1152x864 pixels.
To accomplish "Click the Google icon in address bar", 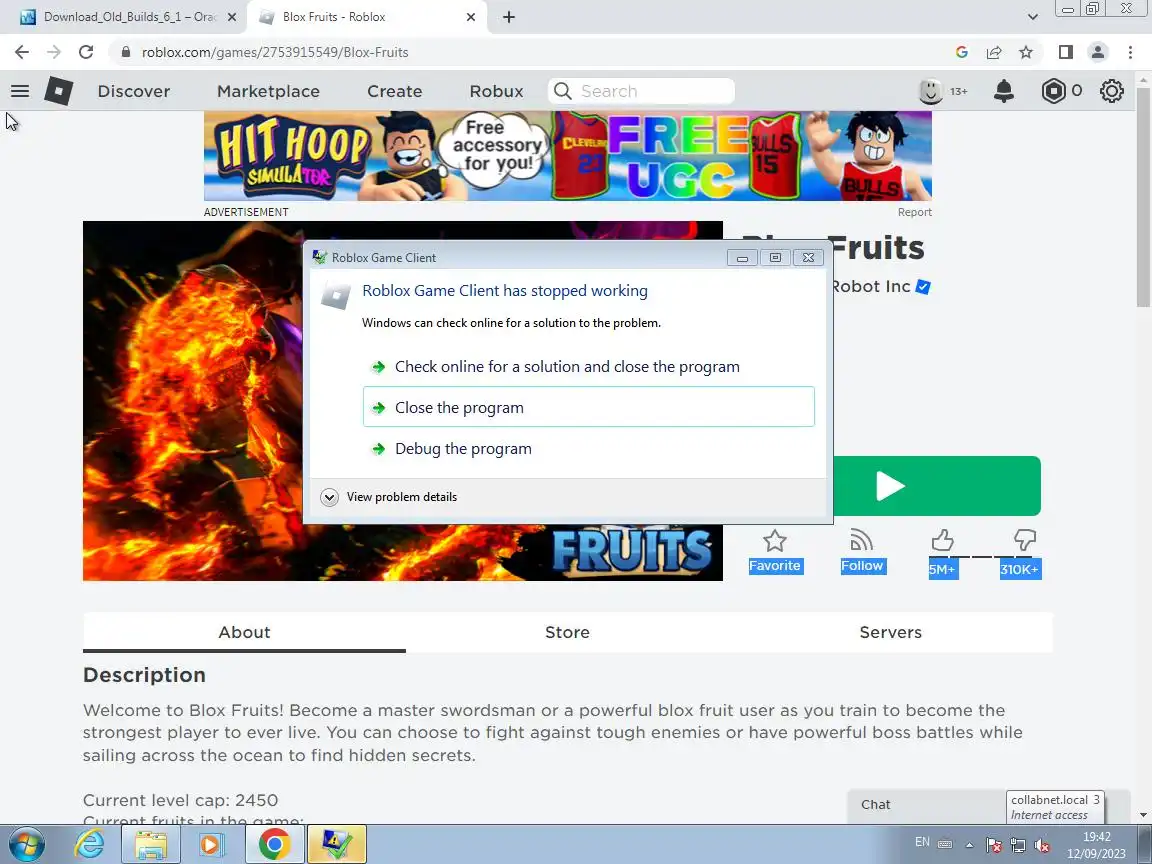I will click(x=962, y=52).
